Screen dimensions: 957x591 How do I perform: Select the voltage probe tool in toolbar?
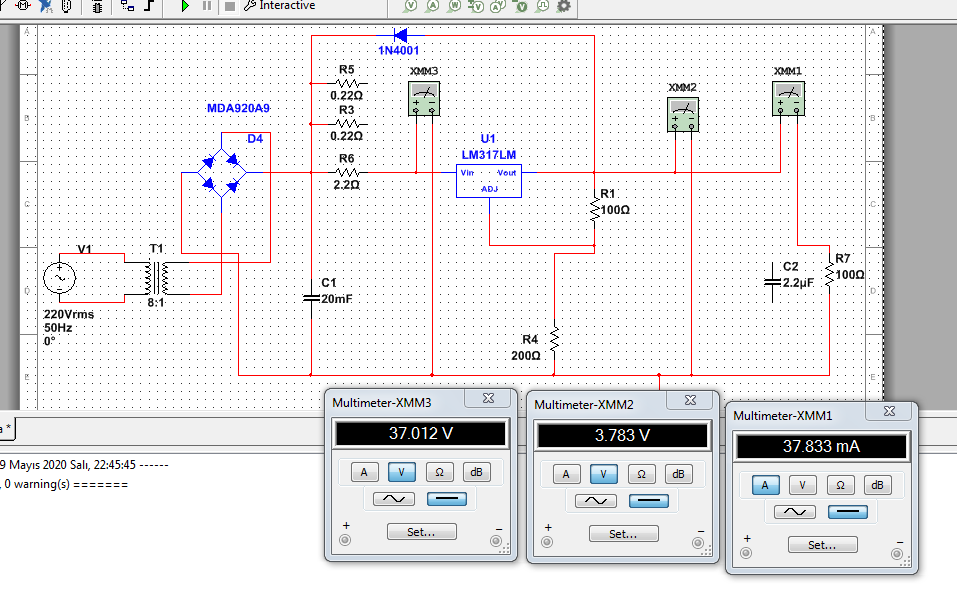(x=410, y=6)
